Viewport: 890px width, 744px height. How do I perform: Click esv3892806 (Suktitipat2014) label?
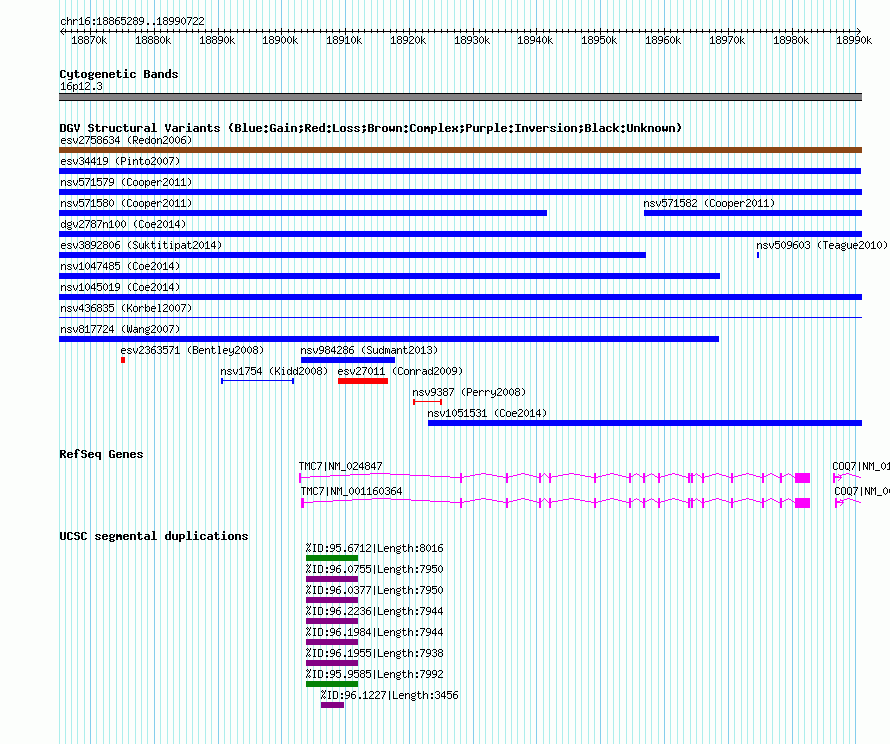point(141,245)
